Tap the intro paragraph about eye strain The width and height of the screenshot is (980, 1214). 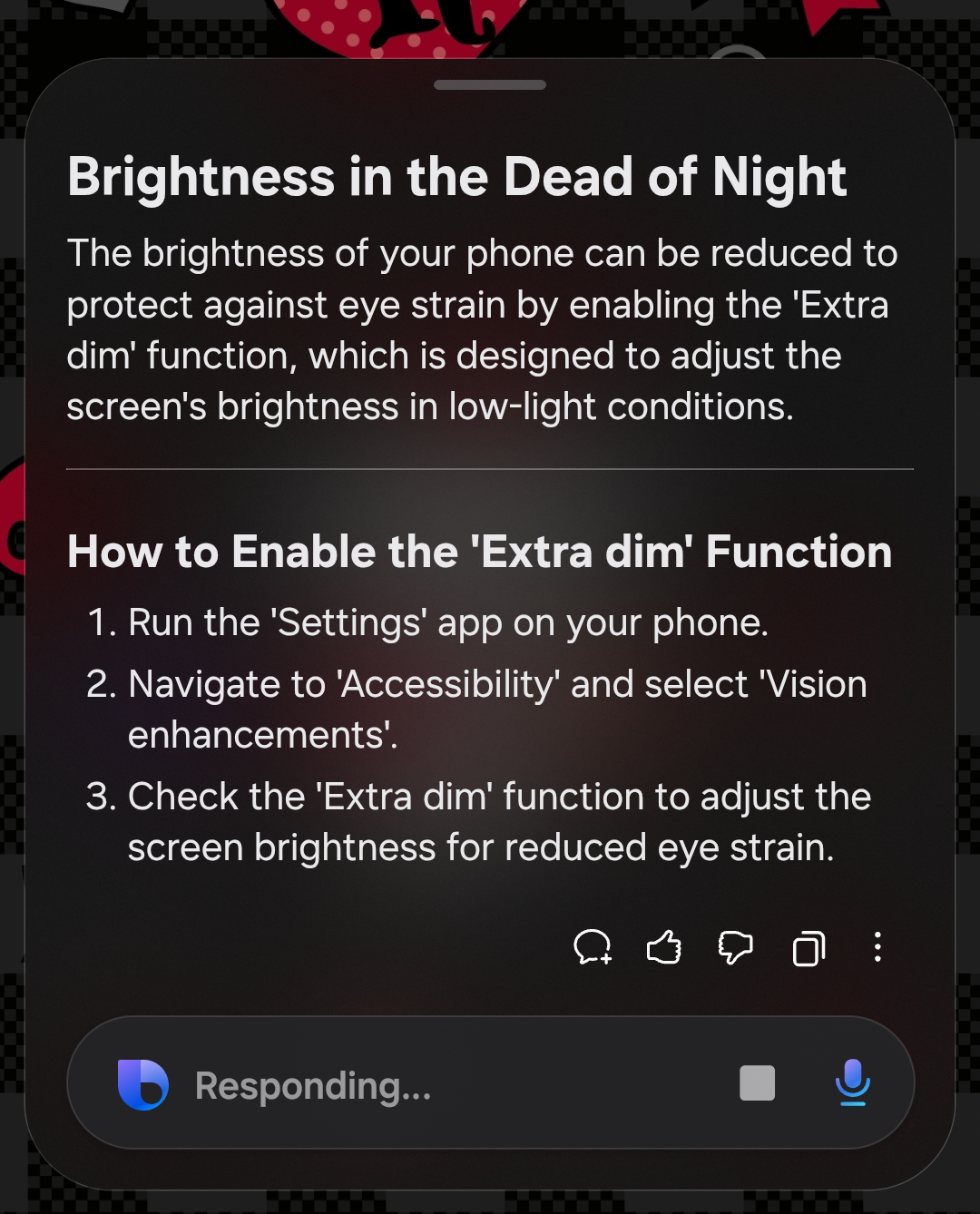[x=481, y=330]
